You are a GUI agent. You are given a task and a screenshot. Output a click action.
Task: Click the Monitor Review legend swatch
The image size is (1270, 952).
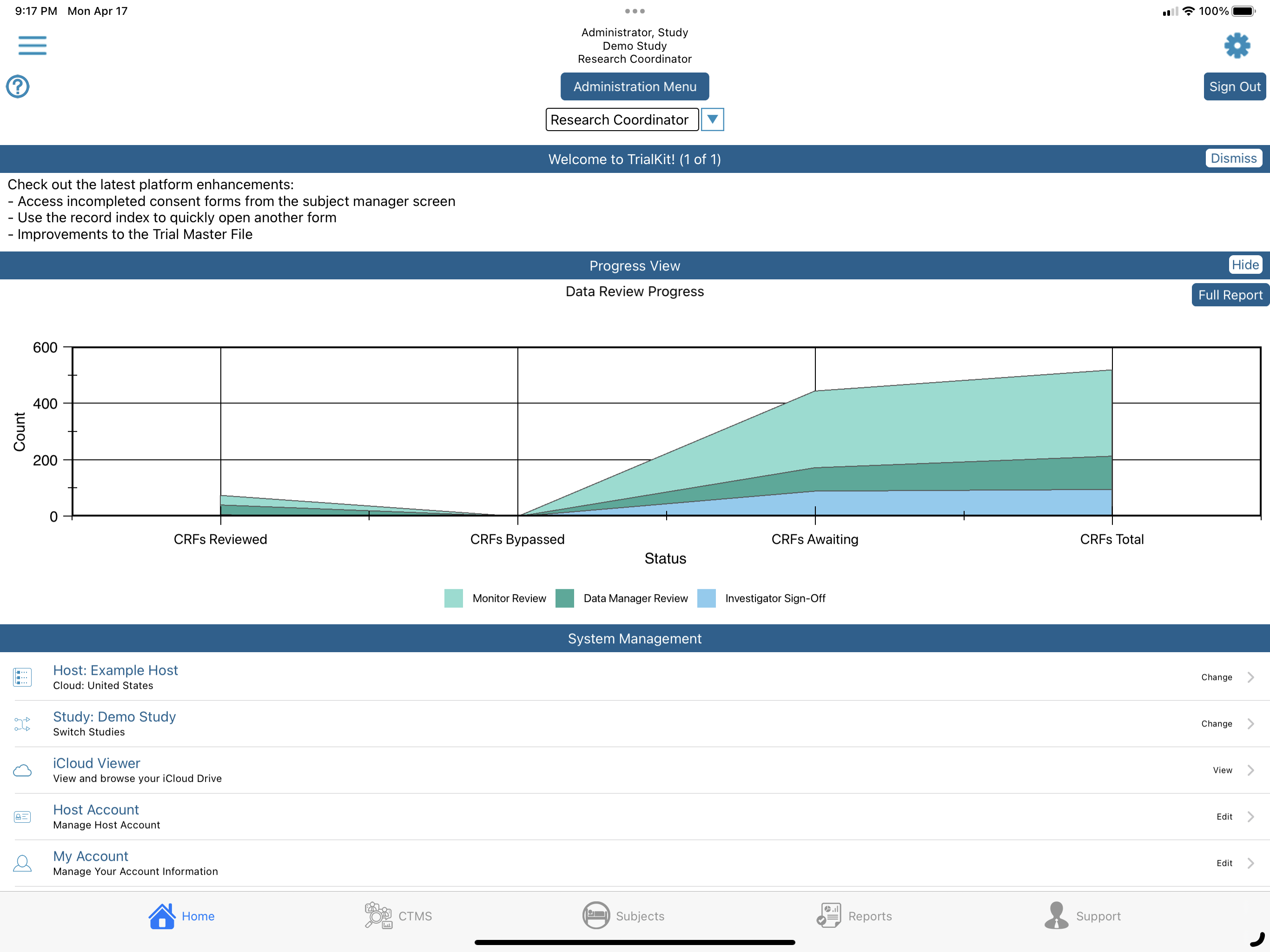[454, 598]
